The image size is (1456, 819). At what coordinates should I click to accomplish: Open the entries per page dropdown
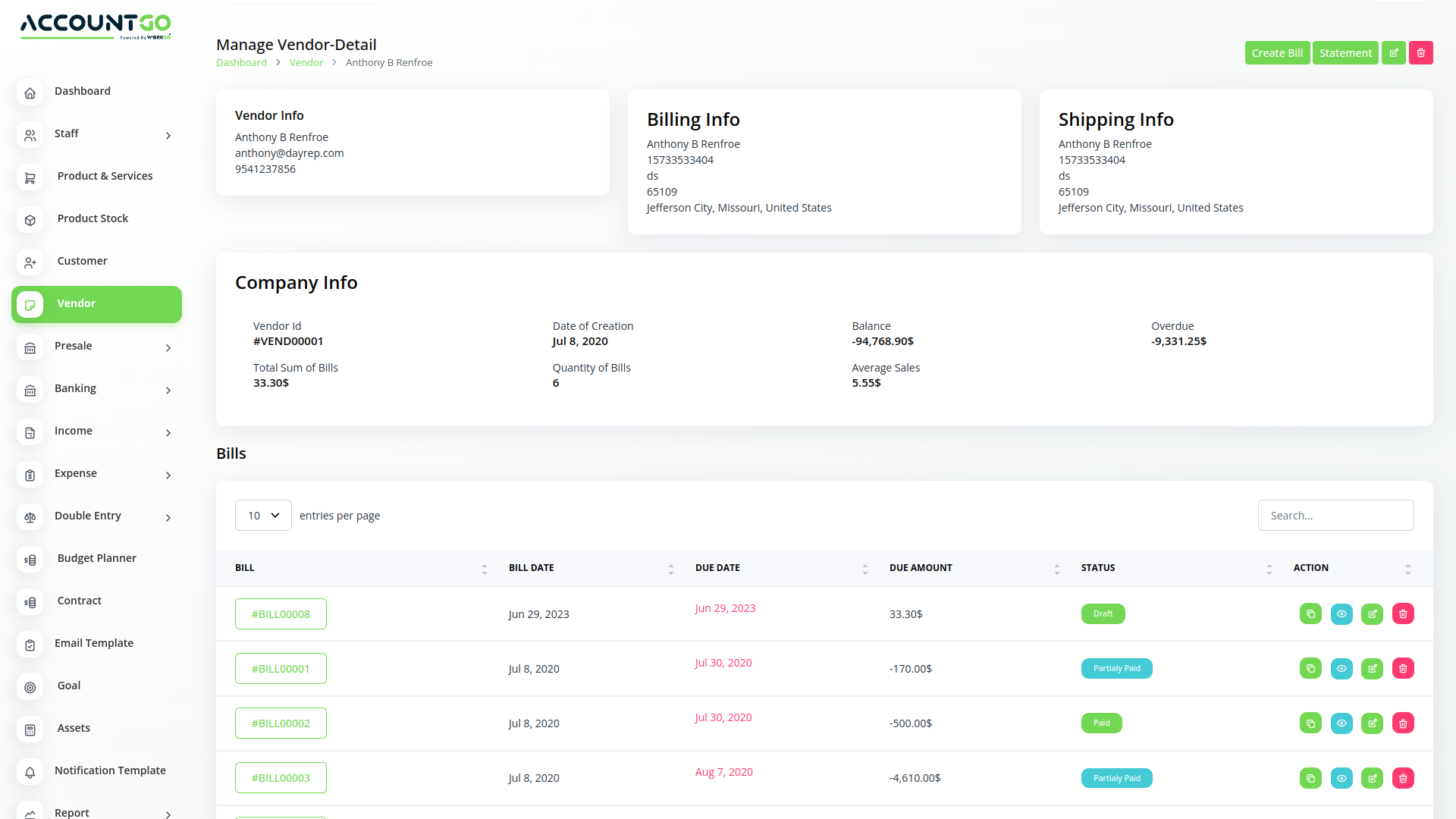[x=263, y=516]
